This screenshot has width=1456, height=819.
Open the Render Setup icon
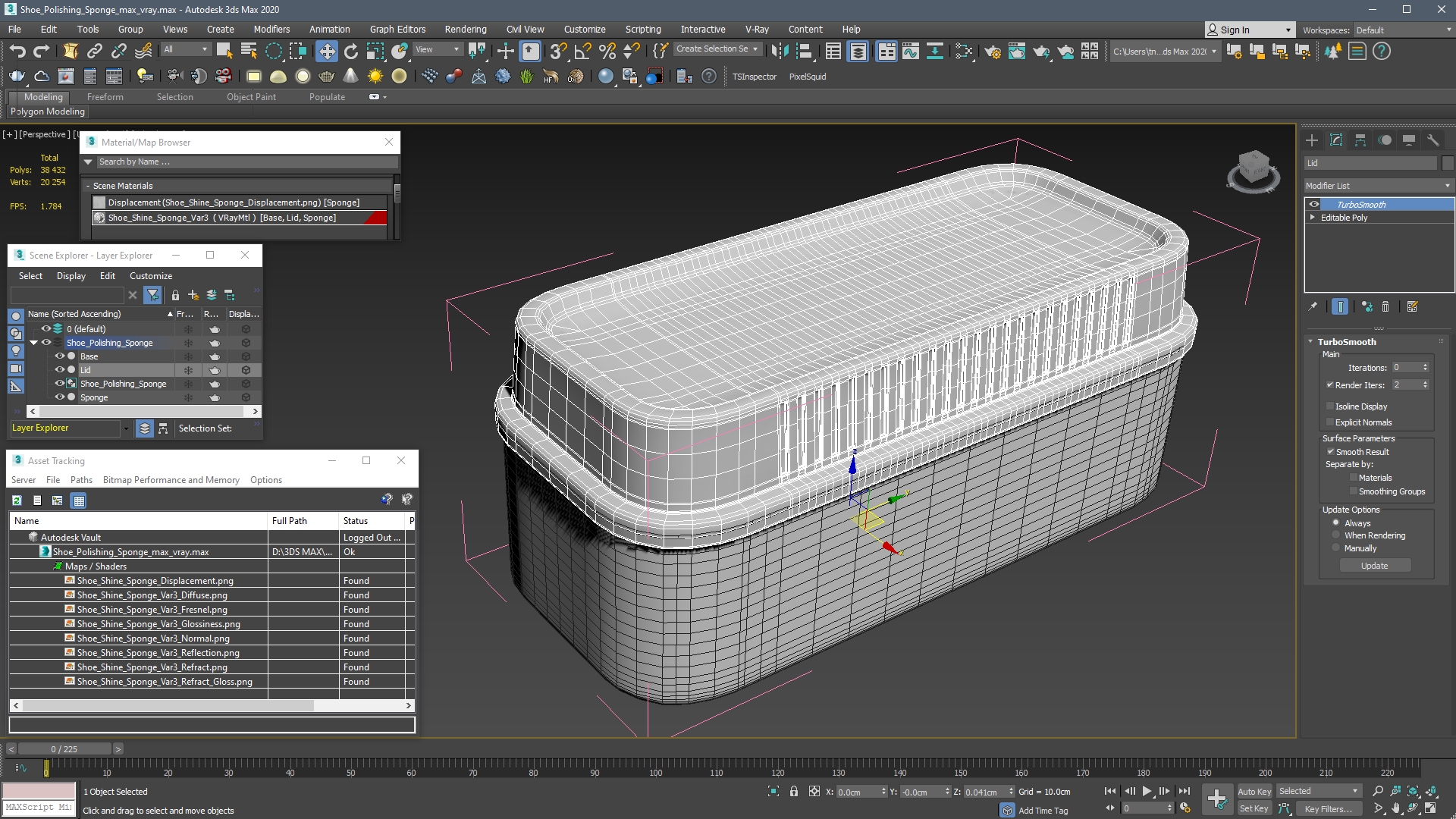click(992, 51)
